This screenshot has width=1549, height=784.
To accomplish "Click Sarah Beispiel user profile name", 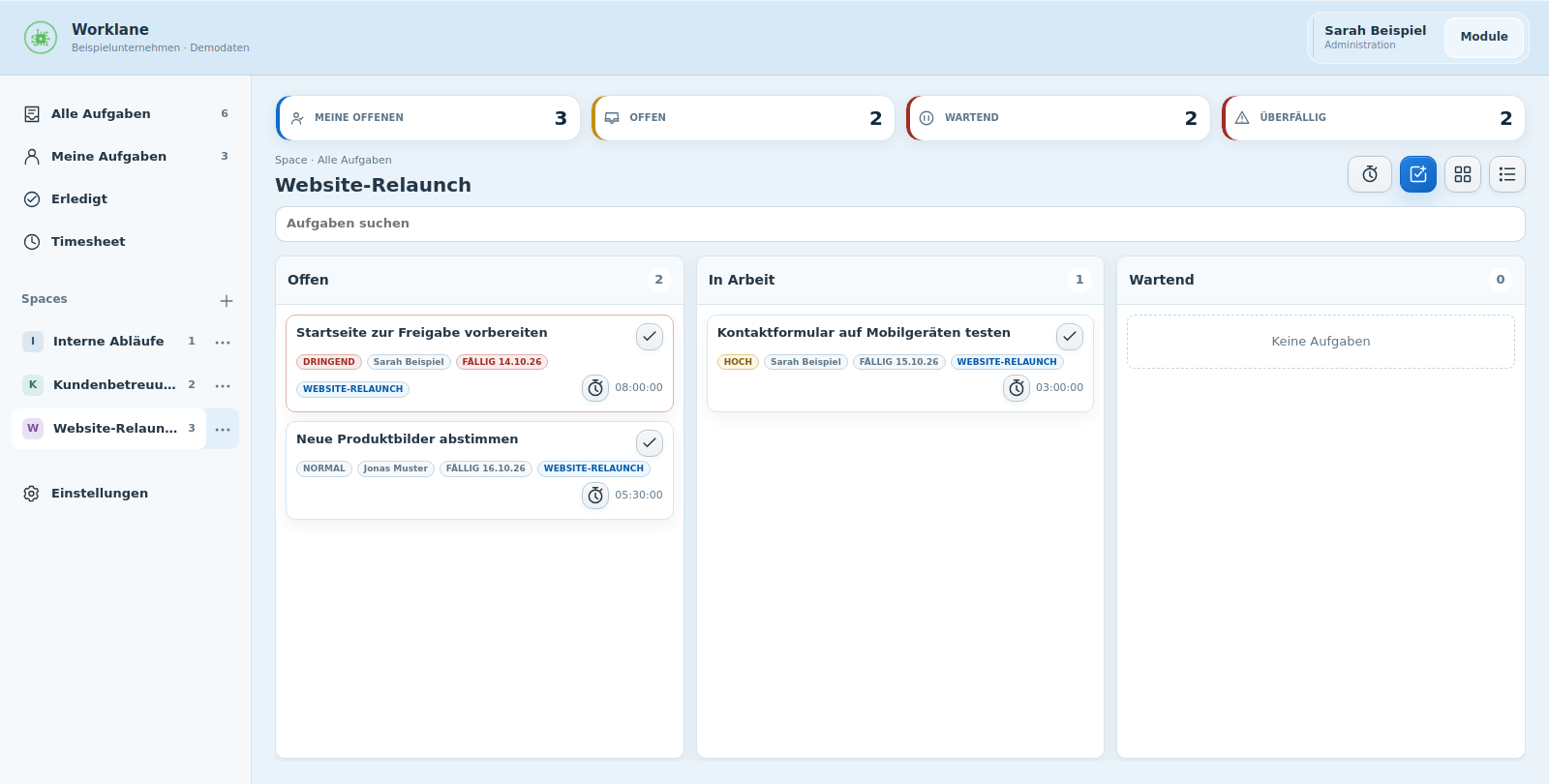I will pos(1376,31).
